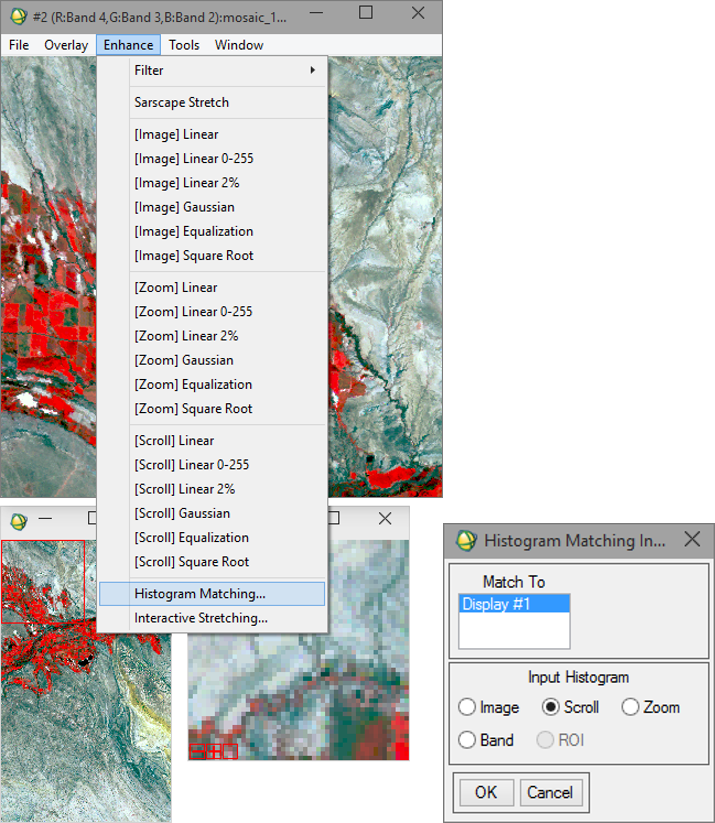Toggle crosshair box in zoom window
Screen dimensions: 715x823
tap(230, 752)
